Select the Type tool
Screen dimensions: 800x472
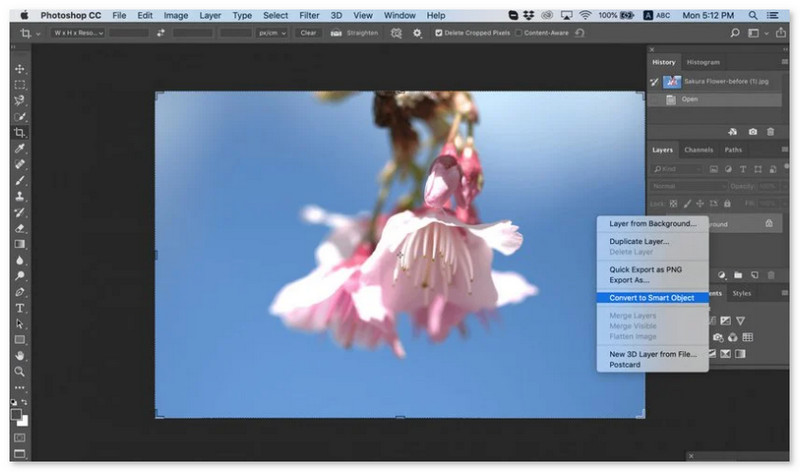click(x=20, y=308)
